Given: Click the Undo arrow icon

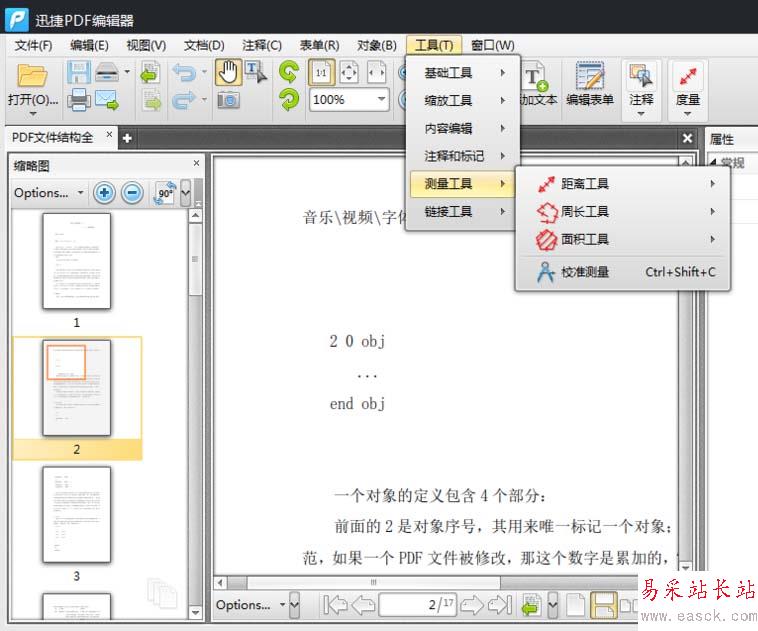Looking at the screenshot, I should 184,73.
